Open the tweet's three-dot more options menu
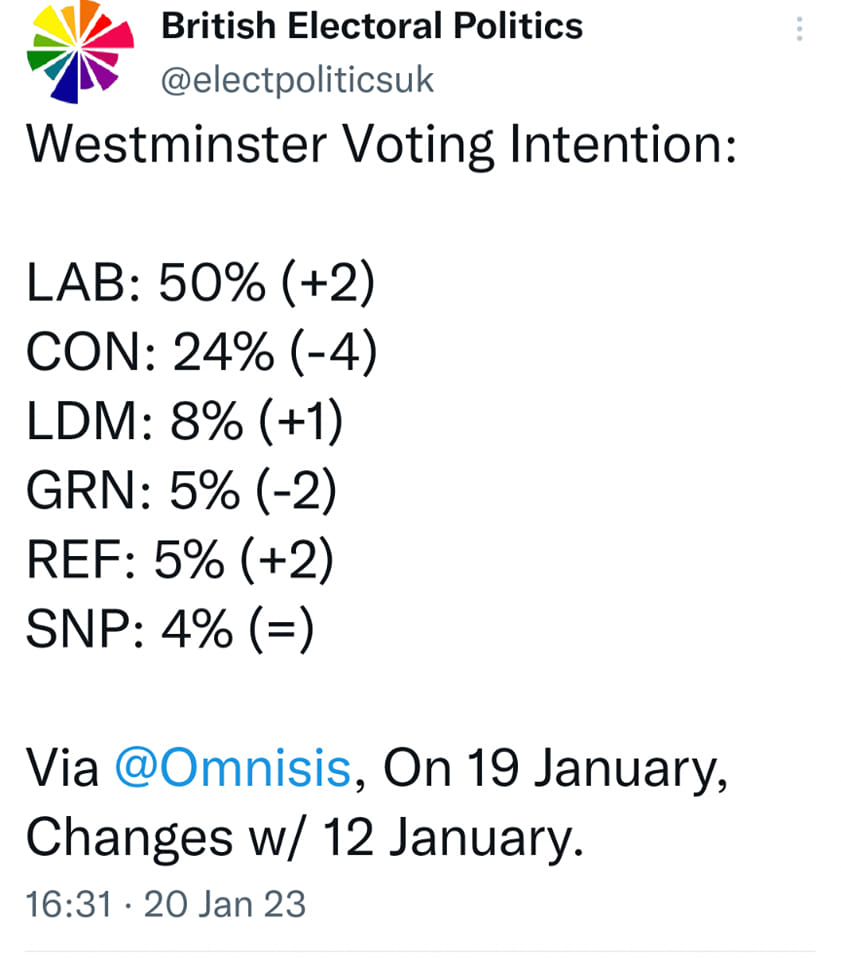 798,30
